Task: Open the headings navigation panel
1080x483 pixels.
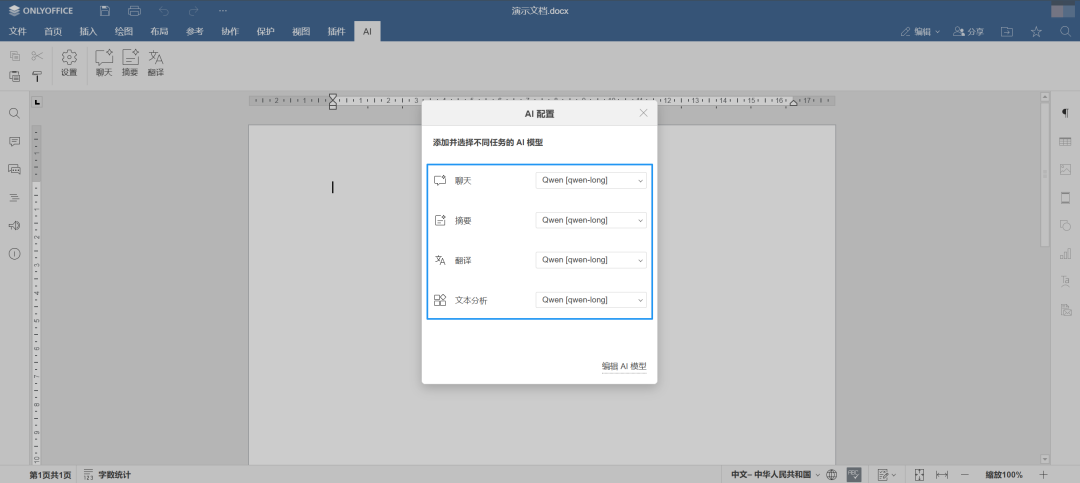Action: (x=14, y=198)
